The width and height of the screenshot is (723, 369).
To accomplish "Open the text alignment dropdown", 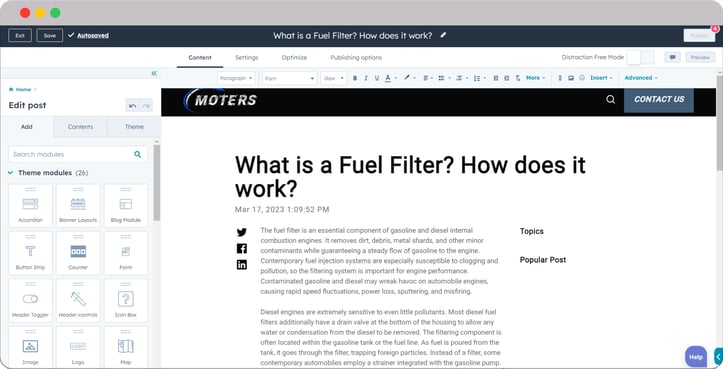I will (428, 78).
